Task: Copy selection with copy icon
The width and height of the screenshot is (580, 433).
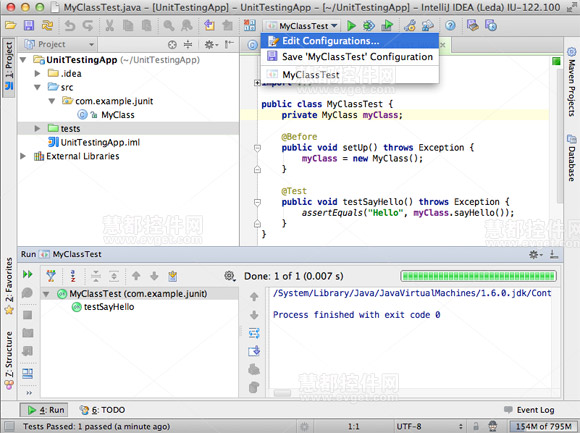Action: click(128, 26)
